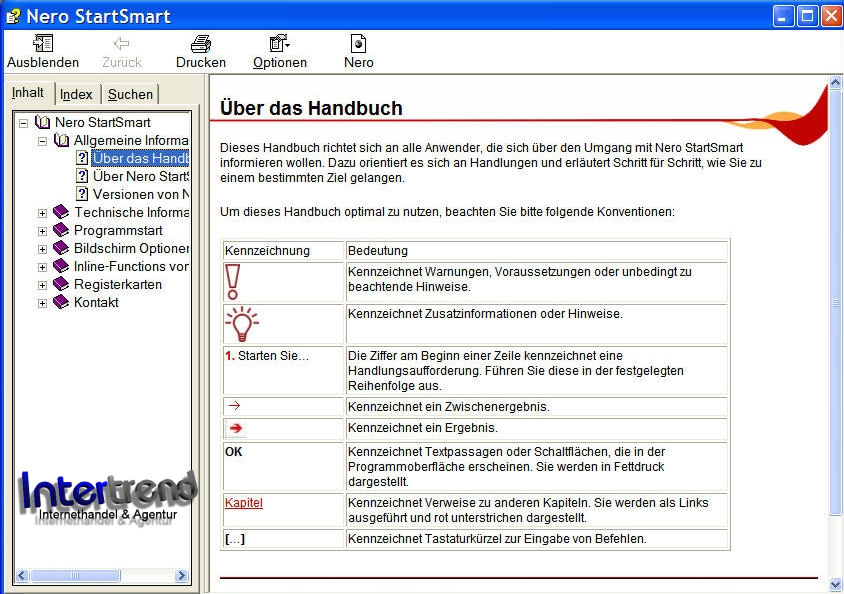844x594 pixels.
Task: Open the Optionen toolbar icon
Action: click(x=279, y=44)
